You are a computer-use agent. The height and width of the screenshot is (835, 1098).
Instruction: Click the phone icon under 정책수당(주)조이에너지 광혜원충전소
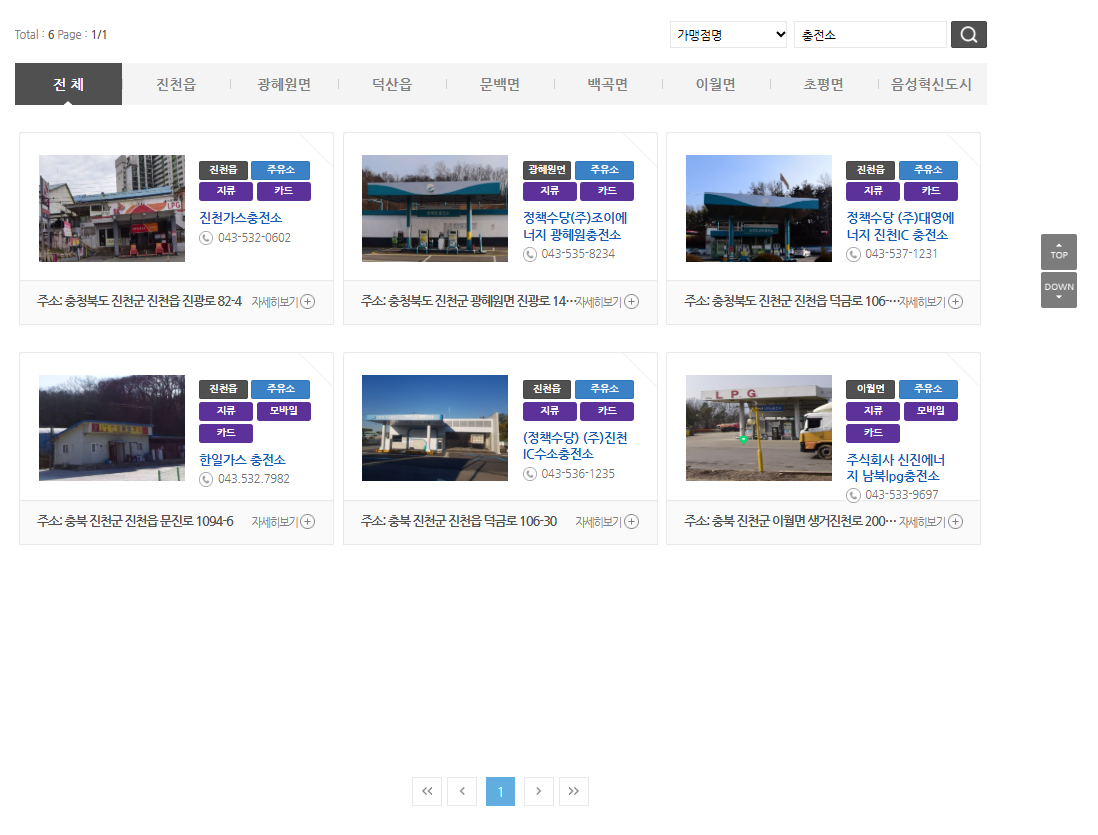click(x=528, y=254)
